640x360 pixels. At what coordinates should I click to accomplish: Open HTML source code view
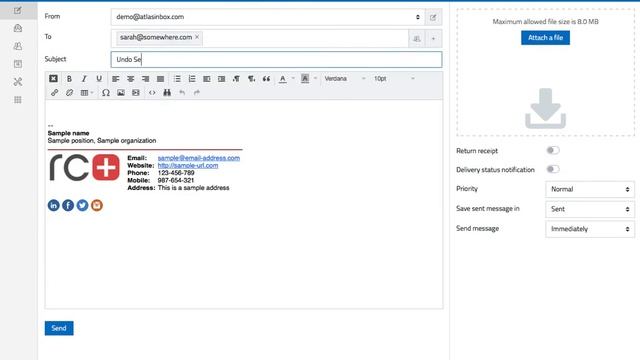tap(152, 93)
